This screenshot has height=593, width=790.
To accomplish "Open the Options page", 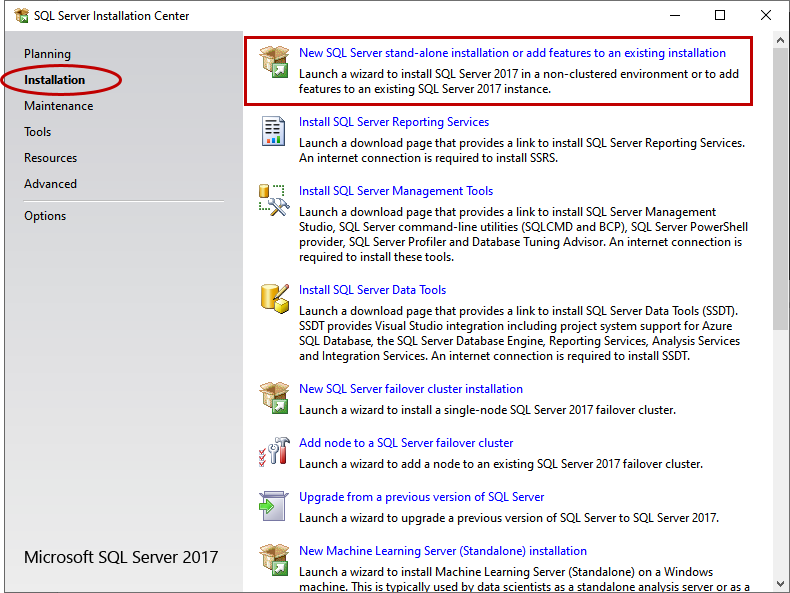I will click(x=45, y=216).
